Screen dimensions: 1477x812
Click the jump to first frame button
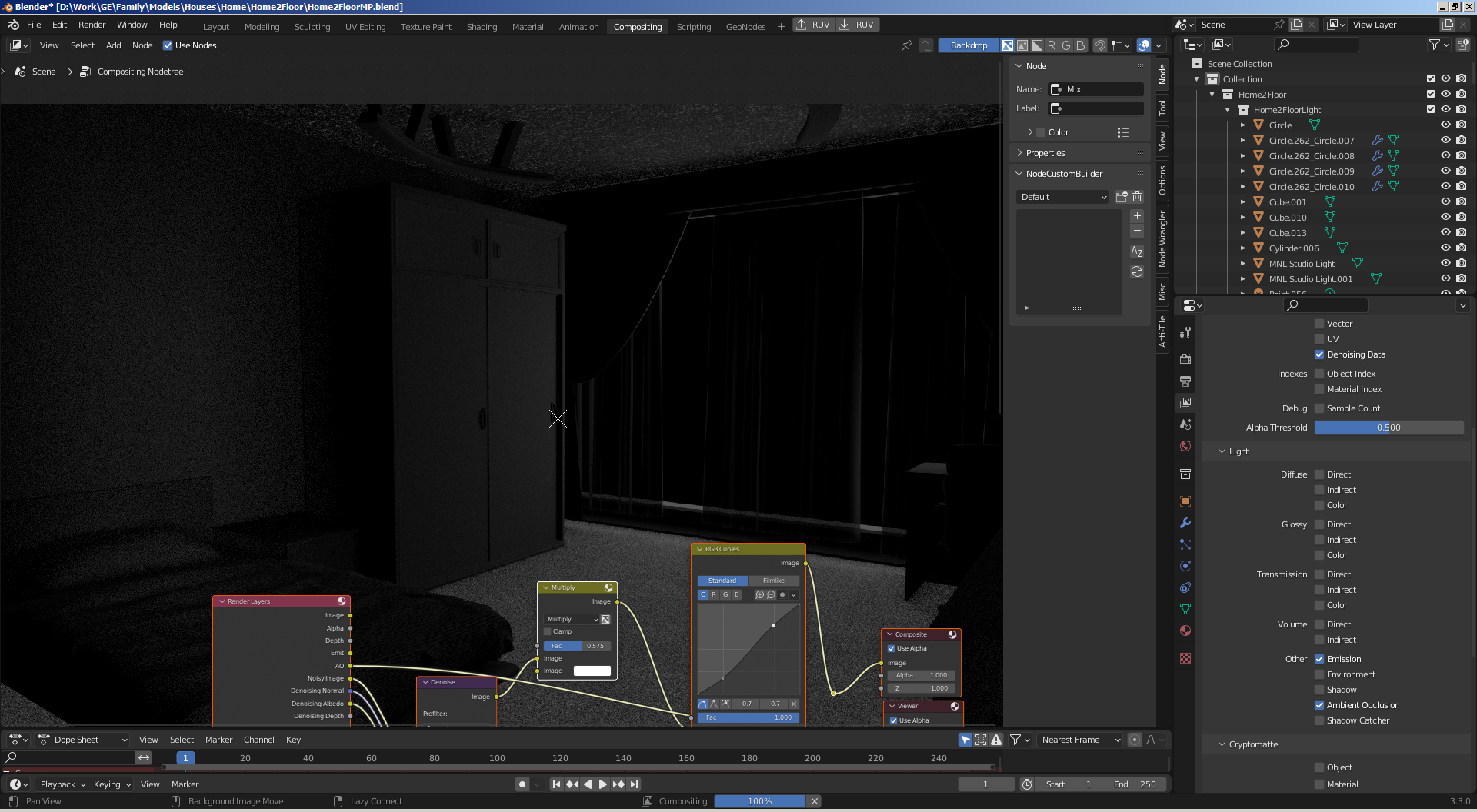(556, 784)
